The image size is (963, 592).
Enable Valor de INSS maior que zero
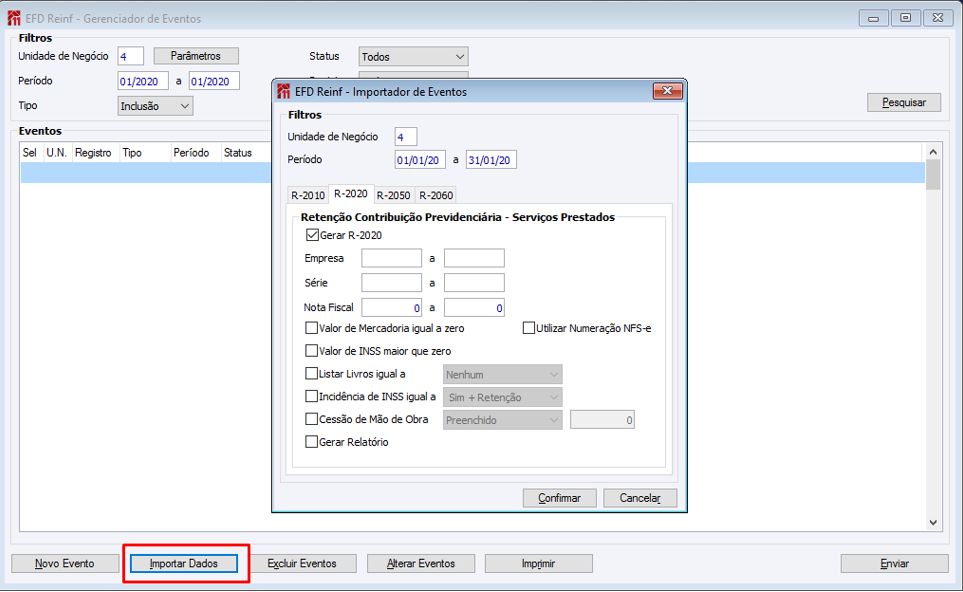pyautogui.click(x=311, y=351)
